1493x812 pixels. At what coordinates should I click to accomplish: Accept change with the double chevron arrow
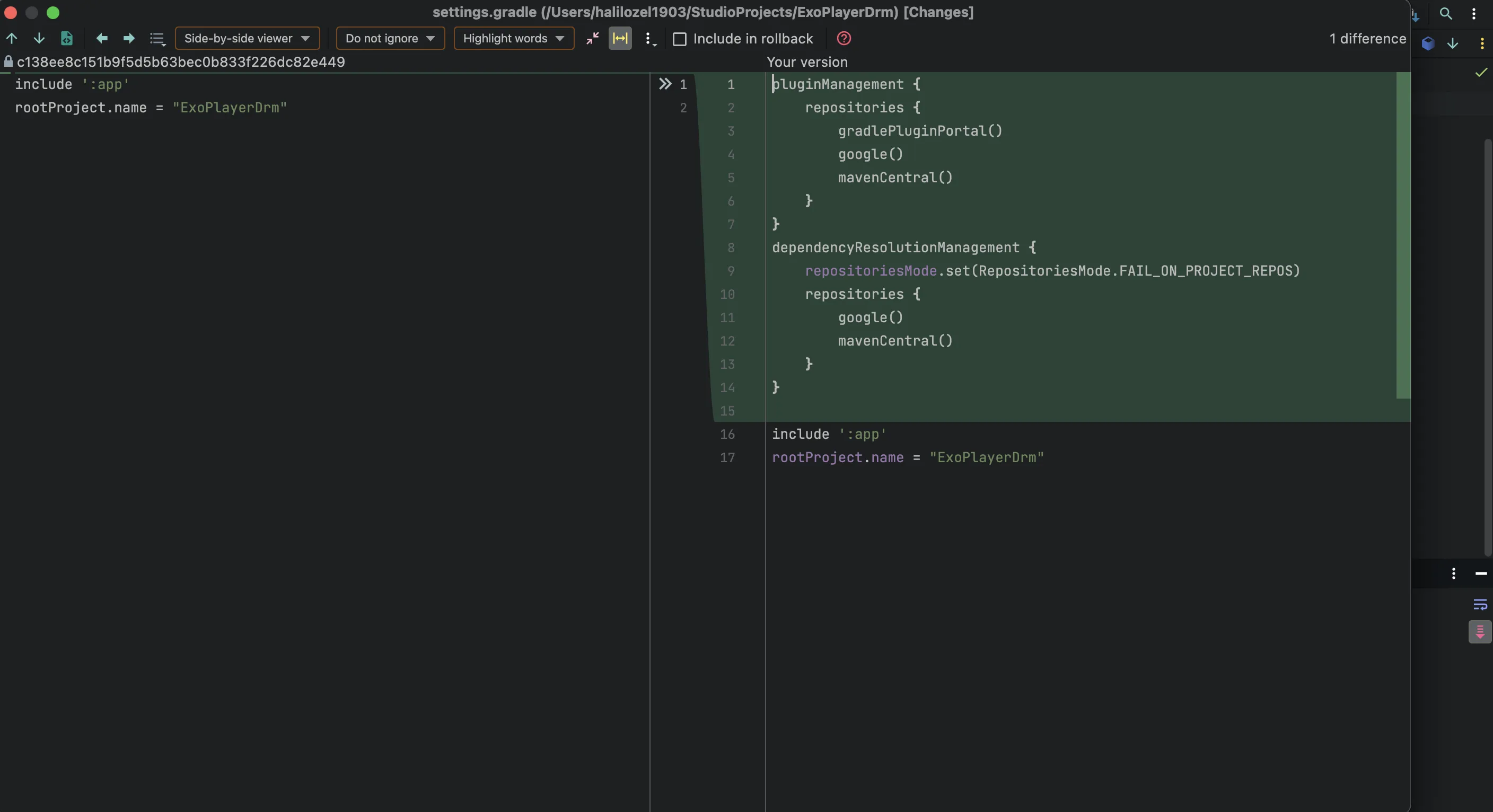[x=665, y=84]
